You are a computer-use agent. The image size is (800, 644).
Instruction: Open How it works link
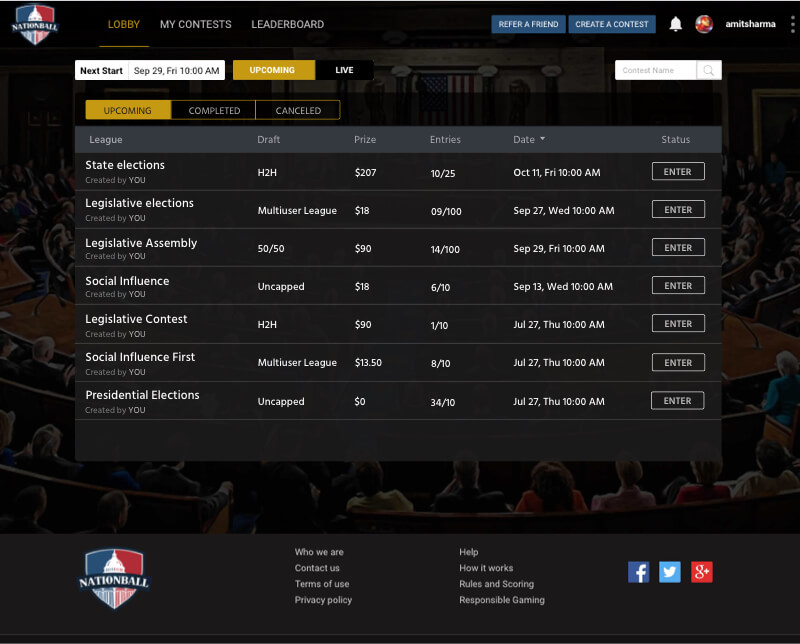coord(486,567)
